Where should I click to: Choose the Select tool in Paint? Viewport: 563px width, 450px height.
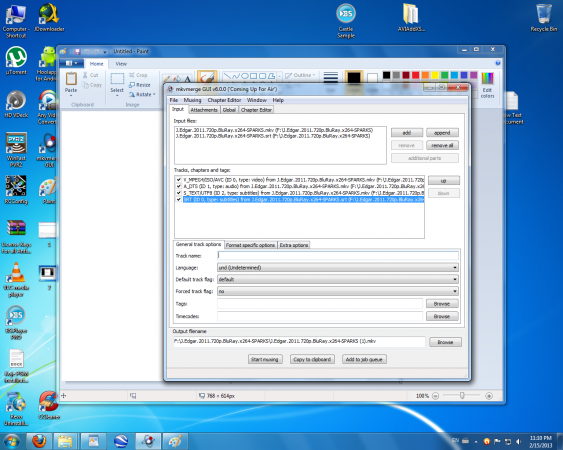117,83
